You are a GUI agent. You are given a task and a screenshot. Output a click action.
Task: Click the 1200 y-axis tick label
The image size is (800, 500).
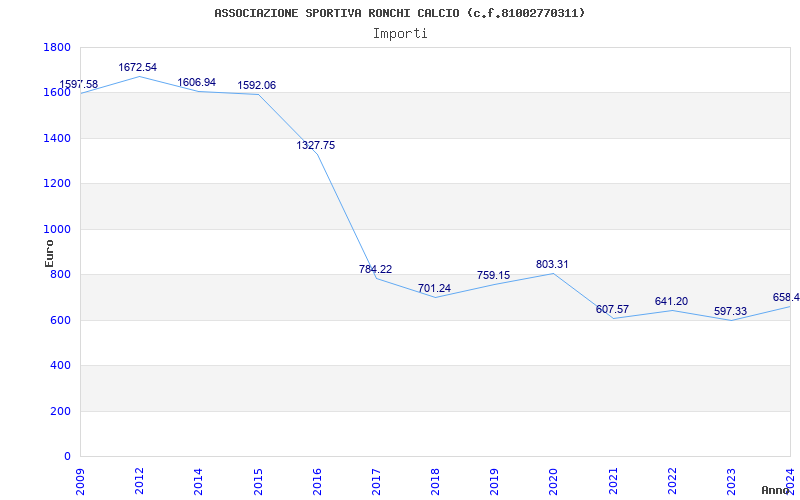57,184
